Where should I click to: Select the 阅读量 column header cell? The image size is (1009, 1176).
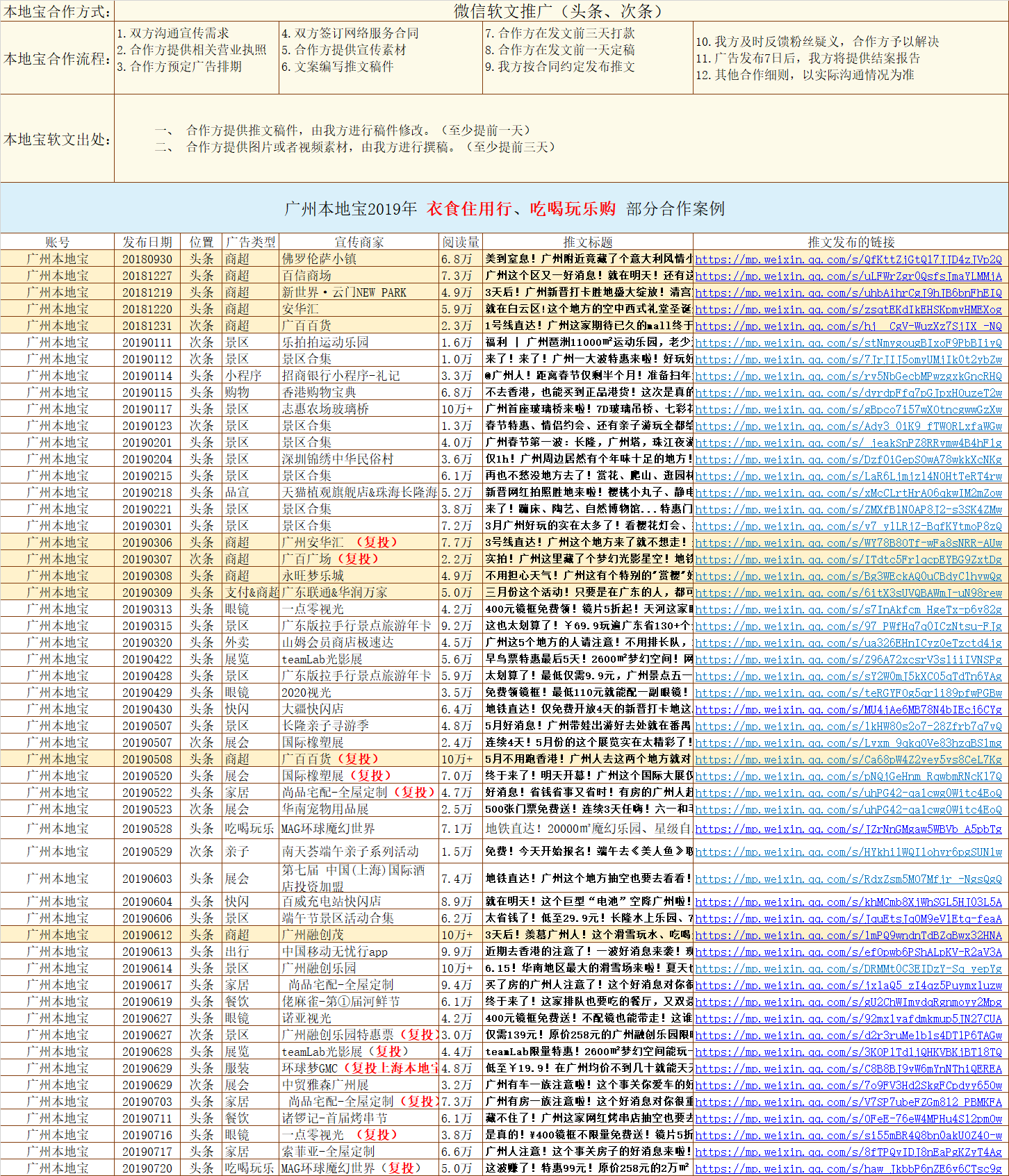point(460,242)
